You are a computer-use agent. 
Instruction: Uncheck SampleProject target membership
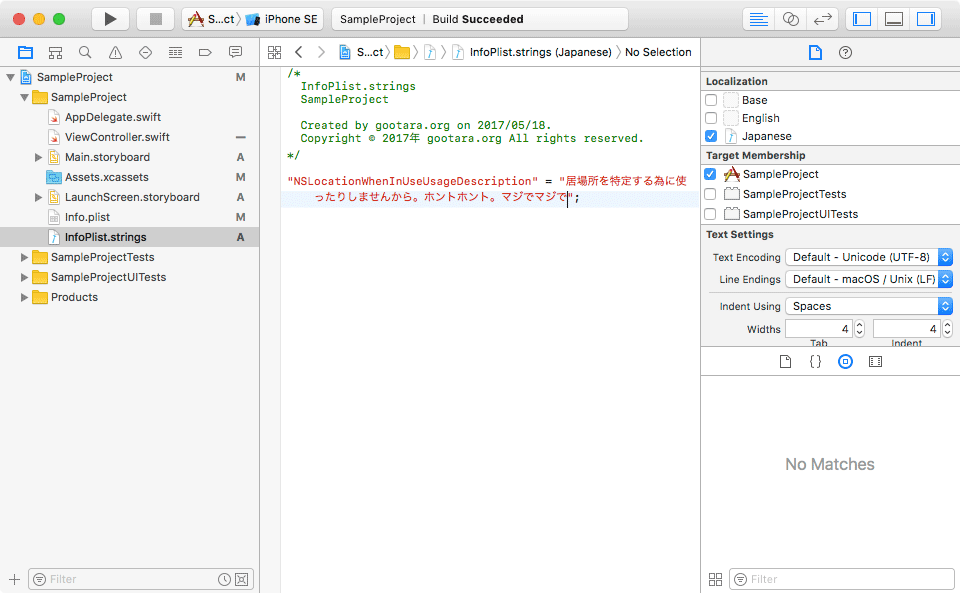[x=710, y=174]
